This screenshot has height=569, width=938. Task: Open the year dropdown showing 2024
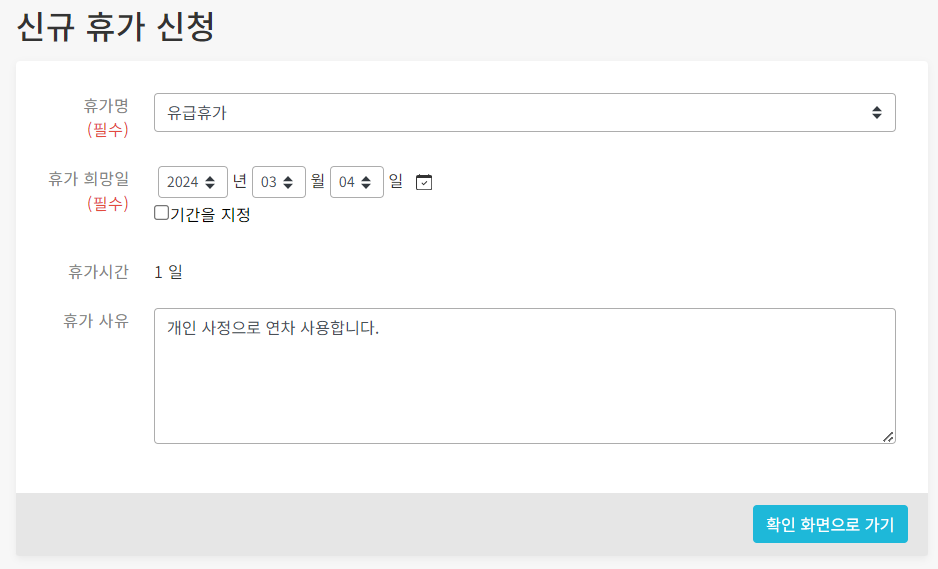coord(192,182)
